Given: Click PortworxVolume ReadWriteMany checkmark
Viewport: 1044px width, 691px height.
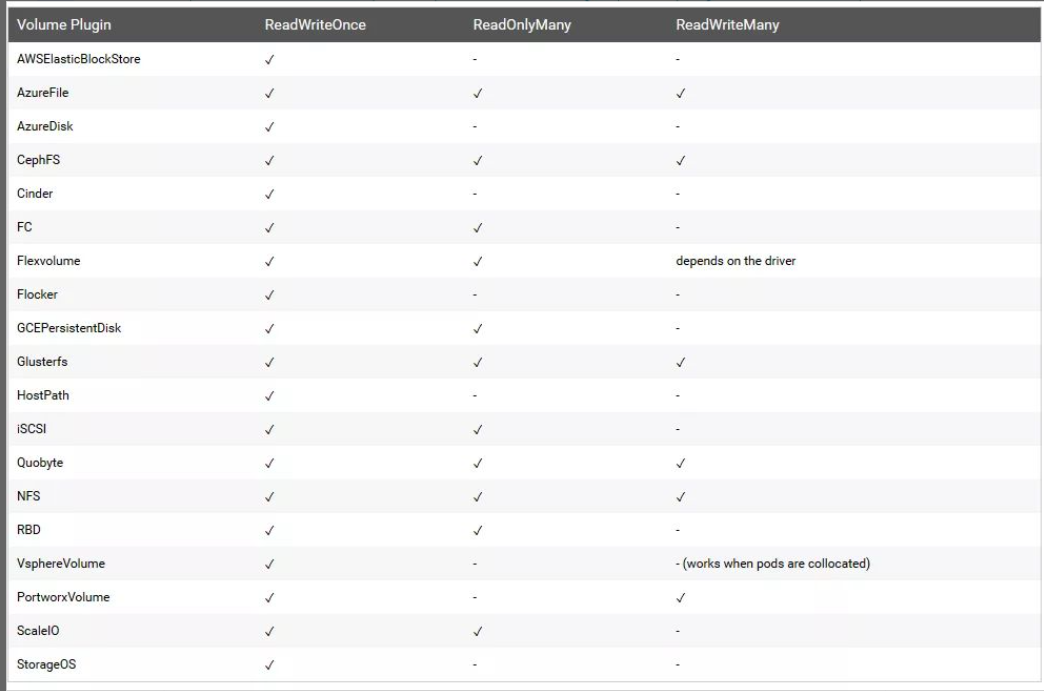Looking at the screenshot, I should point(680,598).
